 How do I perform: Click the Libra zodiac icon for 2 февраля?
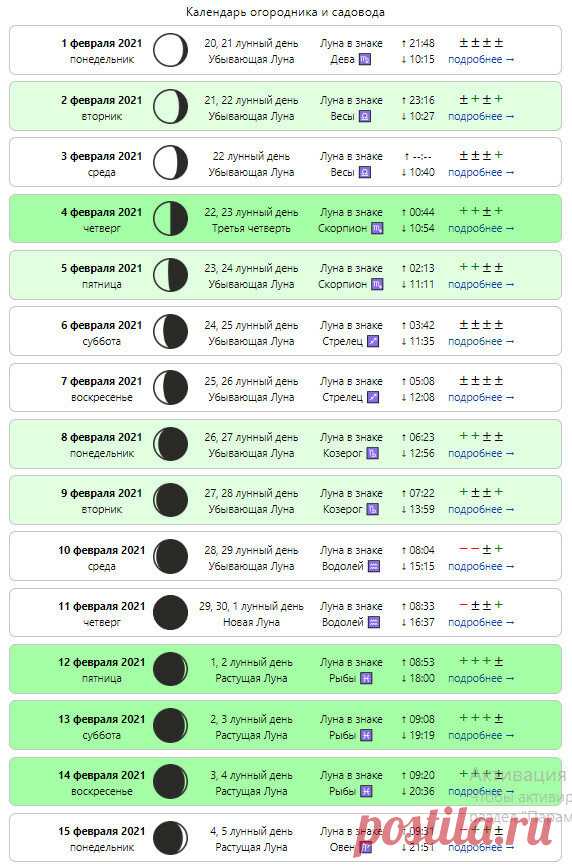365,117
